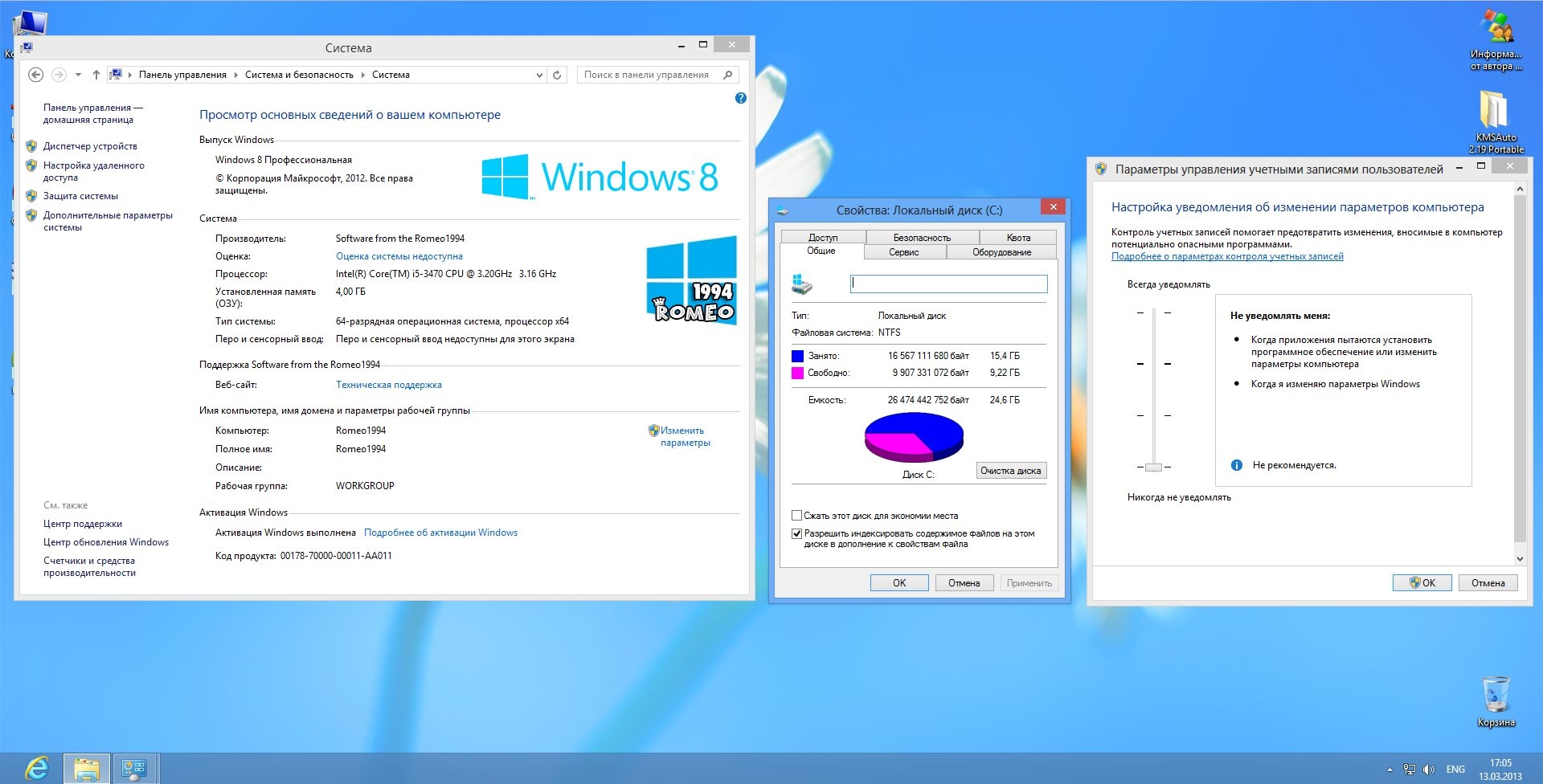The height and width of the screenshot is (784, 1543).
Task: Open the volume speaker tray icon
Action: pyautogui.click(x=1429, y=770)
